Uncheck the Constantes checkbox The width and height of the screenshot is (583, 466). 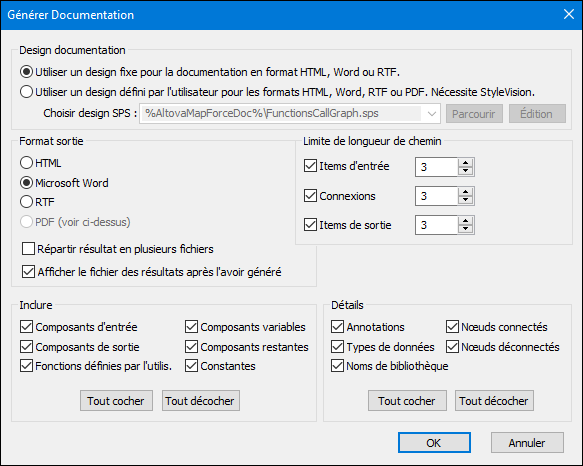(191, 366)
